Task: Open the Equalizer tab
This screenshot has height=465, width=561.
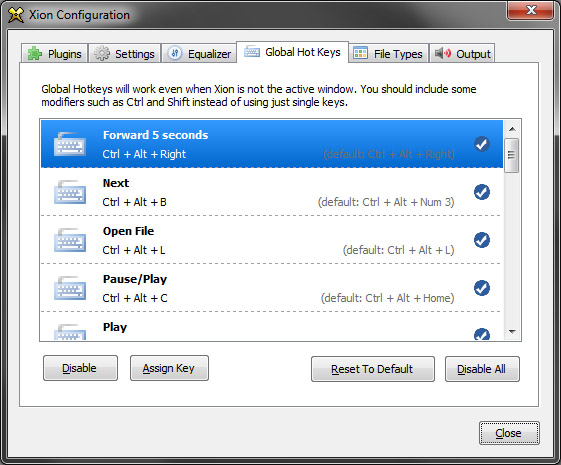Action: (199, 54)
